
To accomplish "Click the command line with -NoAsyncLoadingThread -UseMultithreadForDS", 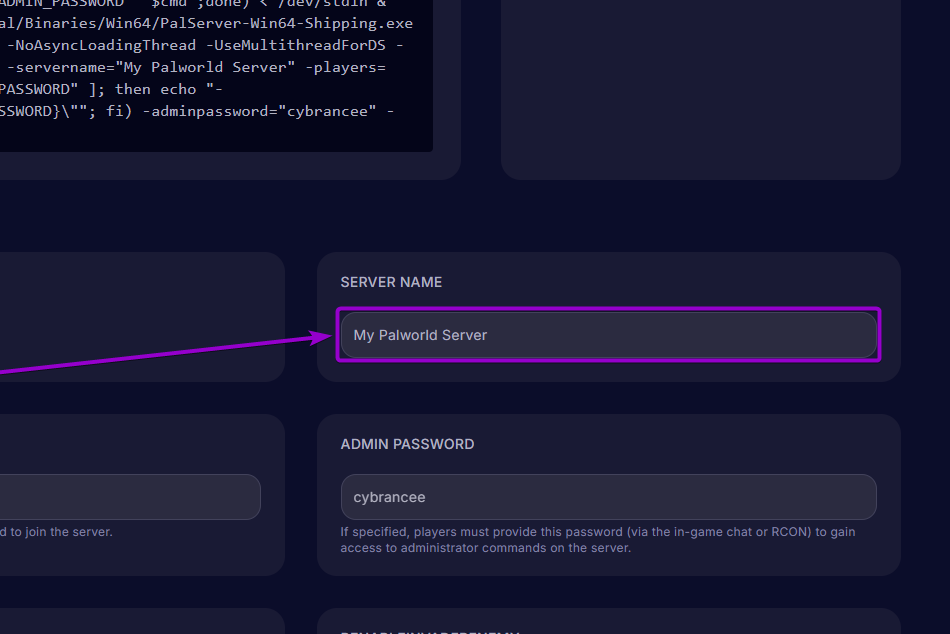I will pos(202,45).
